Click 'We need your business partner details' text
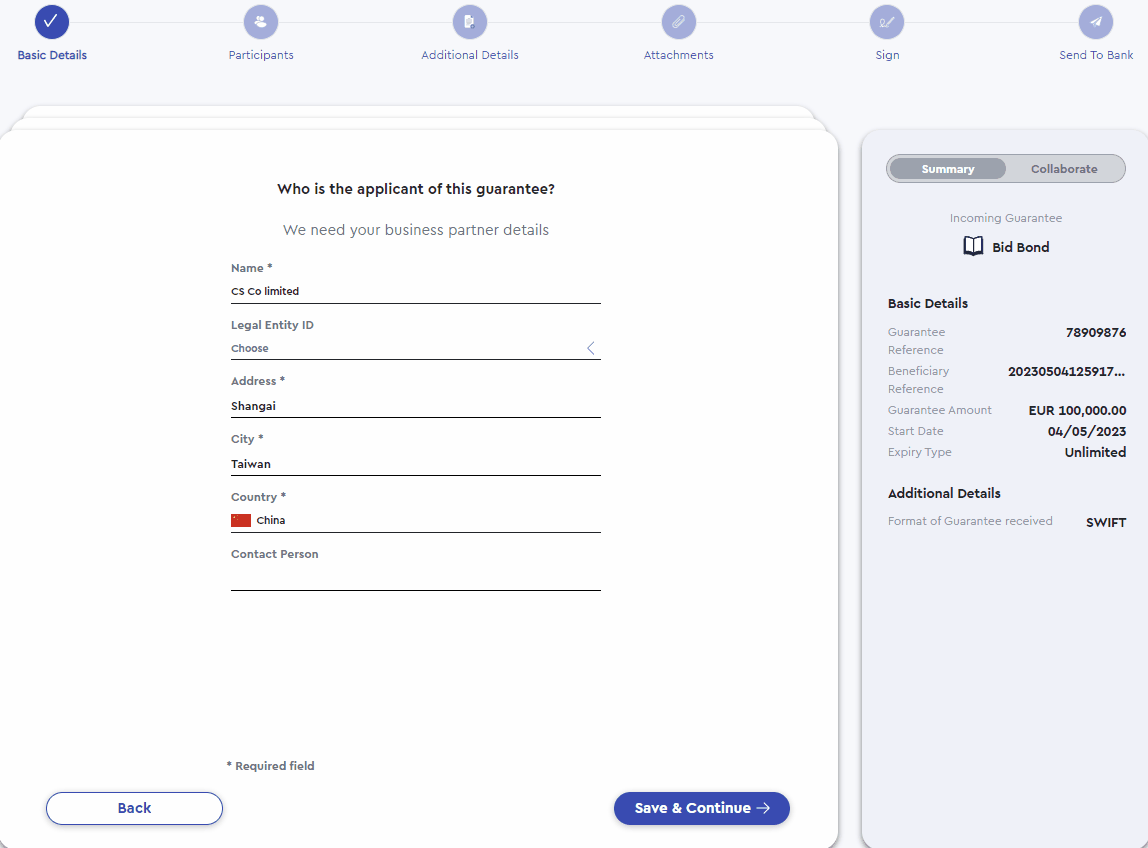 click(x=416, y=230)
